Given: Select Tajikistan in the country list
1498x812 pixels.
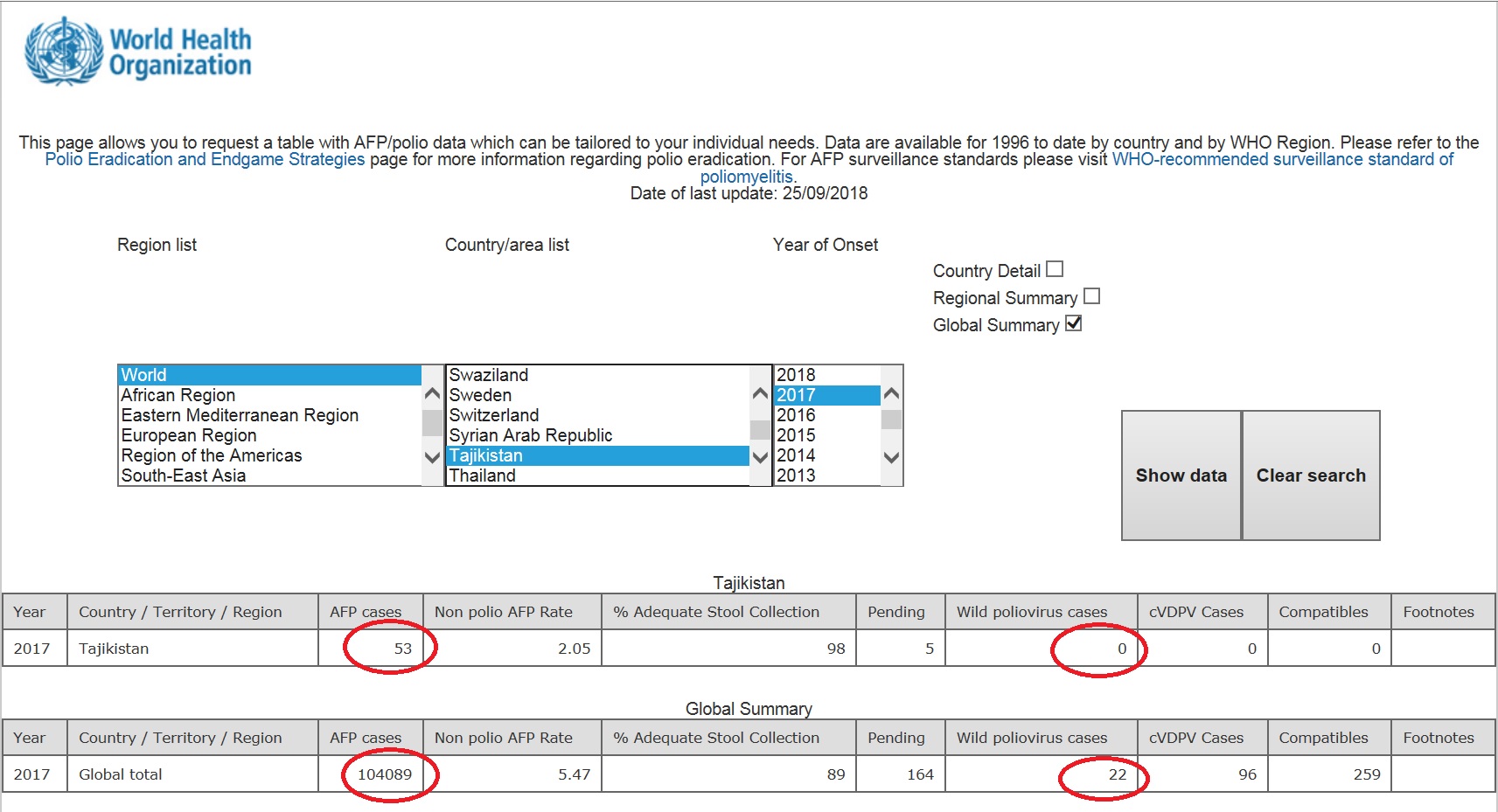Looking at the screenshot, I should click(598, 455).
